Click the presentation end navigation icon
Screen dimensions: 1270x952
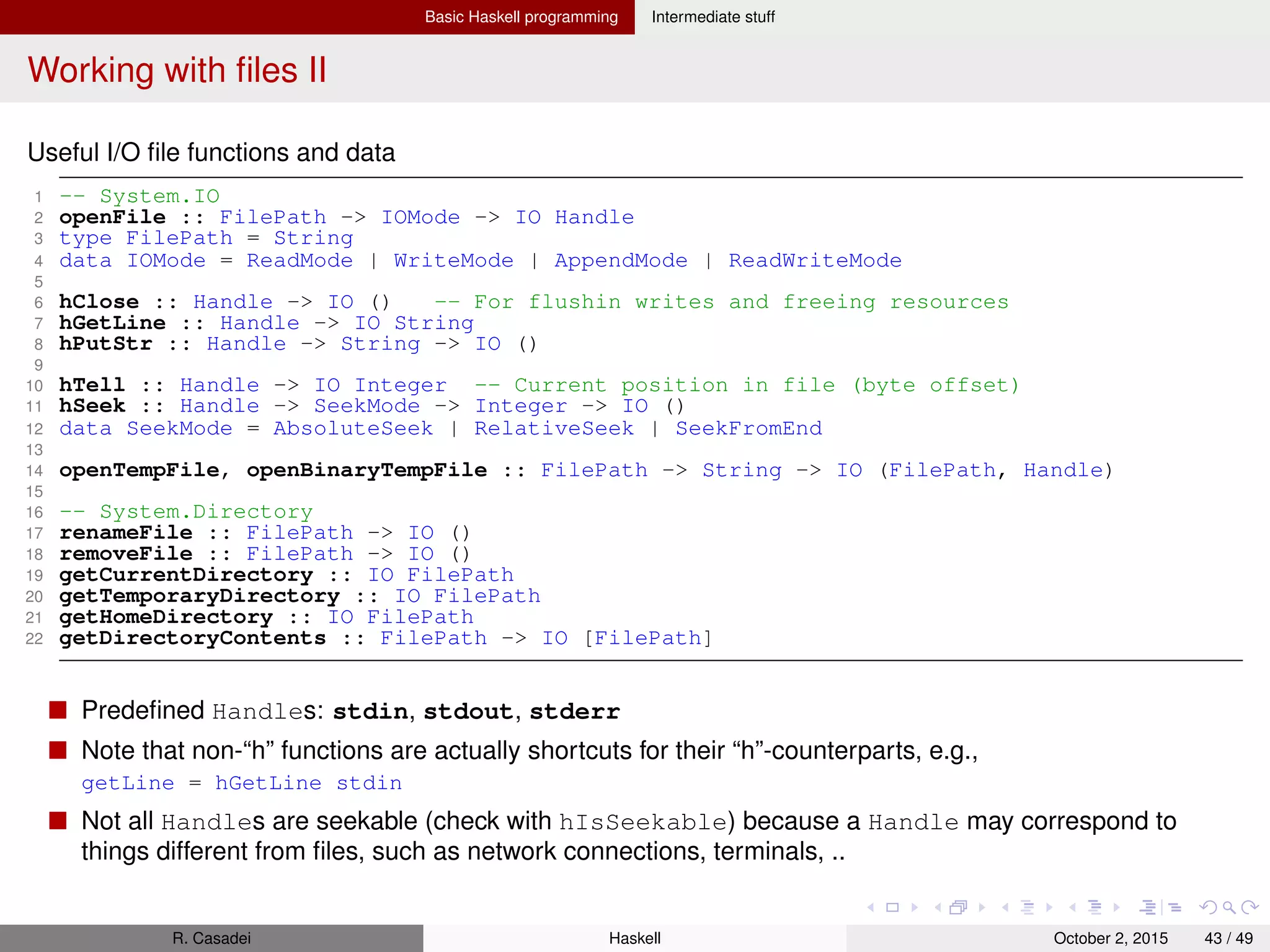(x=1175, y=907)
